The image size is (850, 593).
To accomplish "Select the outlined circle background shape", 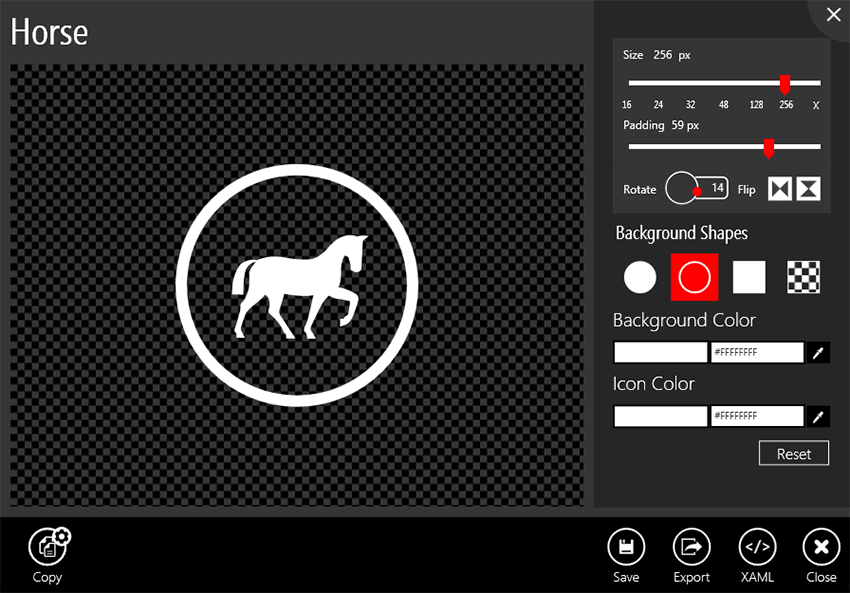I will [694, 277].
